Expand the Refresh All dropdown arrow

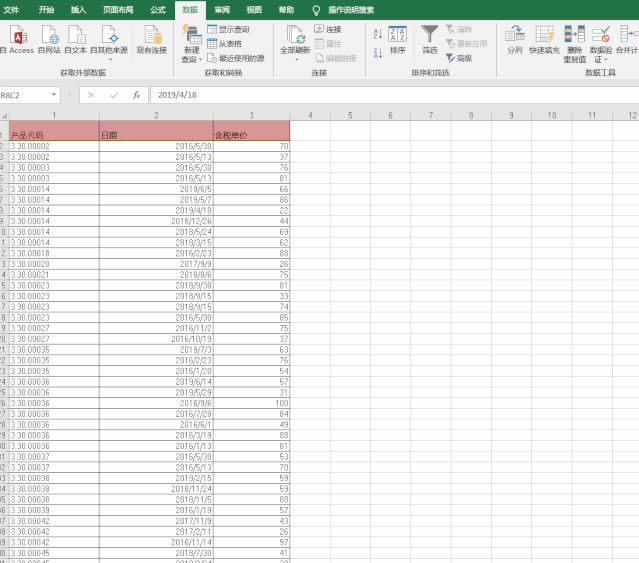(x=296, y=59)
